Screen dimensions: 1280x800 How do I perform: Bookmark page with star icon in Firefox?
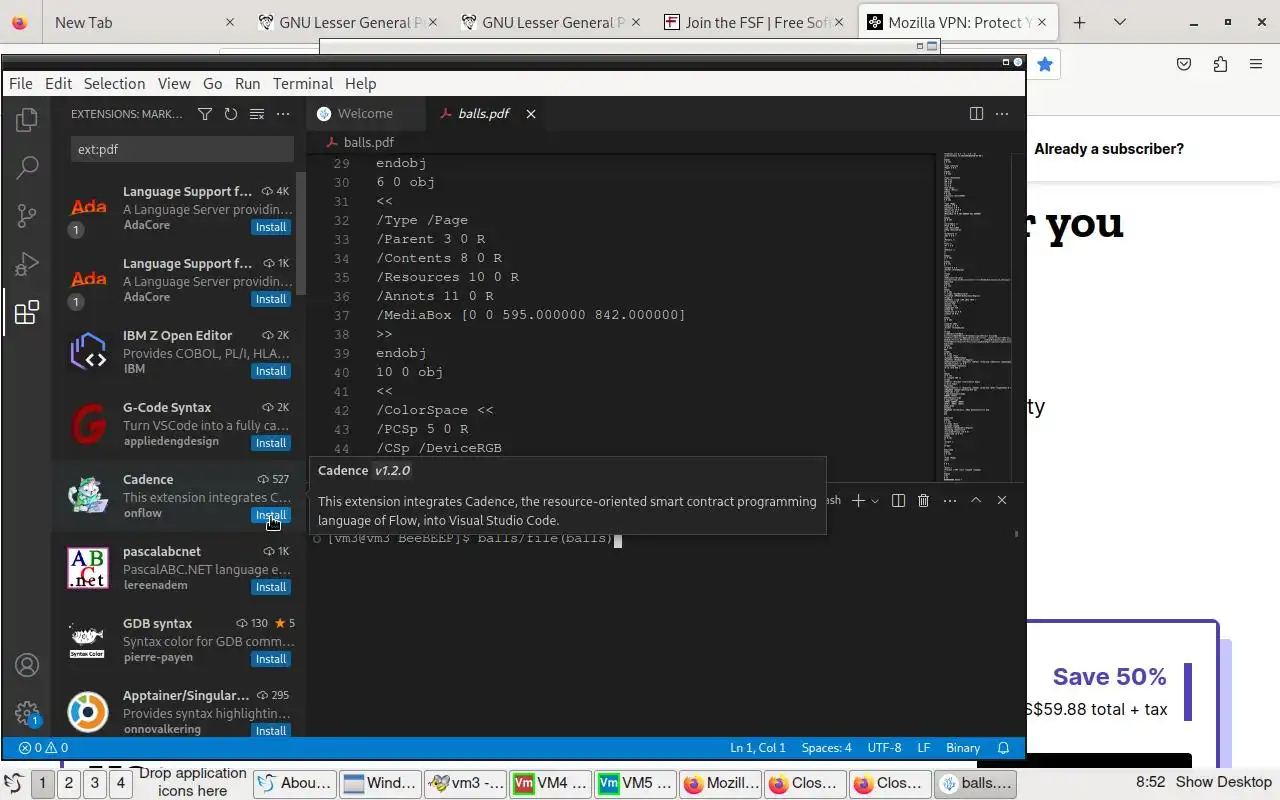pyautogui.click(x=1045, y=64)
